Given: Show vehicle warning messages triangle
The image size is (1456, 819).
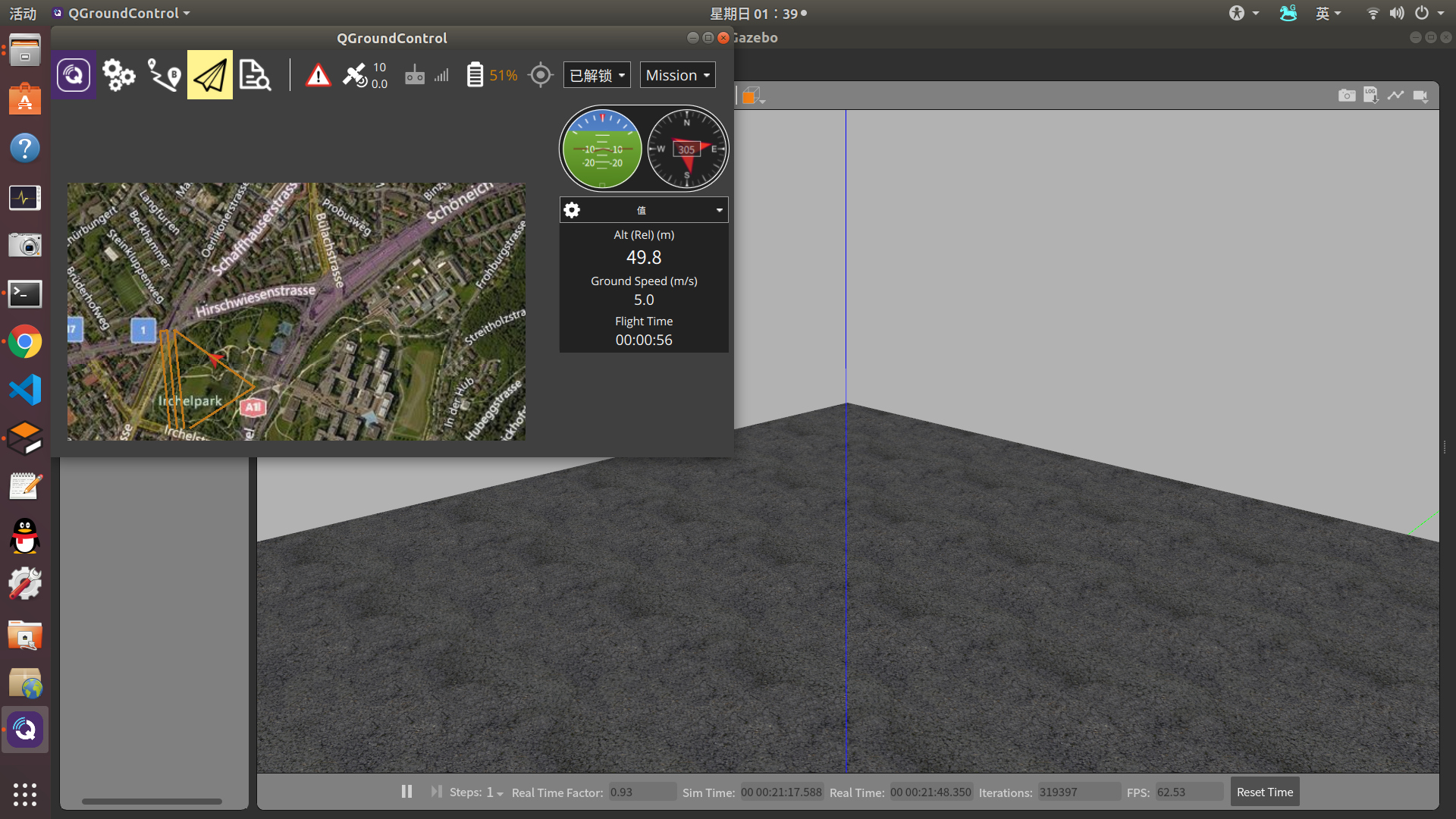Looking at the screenshot, I should coord(318,75).
